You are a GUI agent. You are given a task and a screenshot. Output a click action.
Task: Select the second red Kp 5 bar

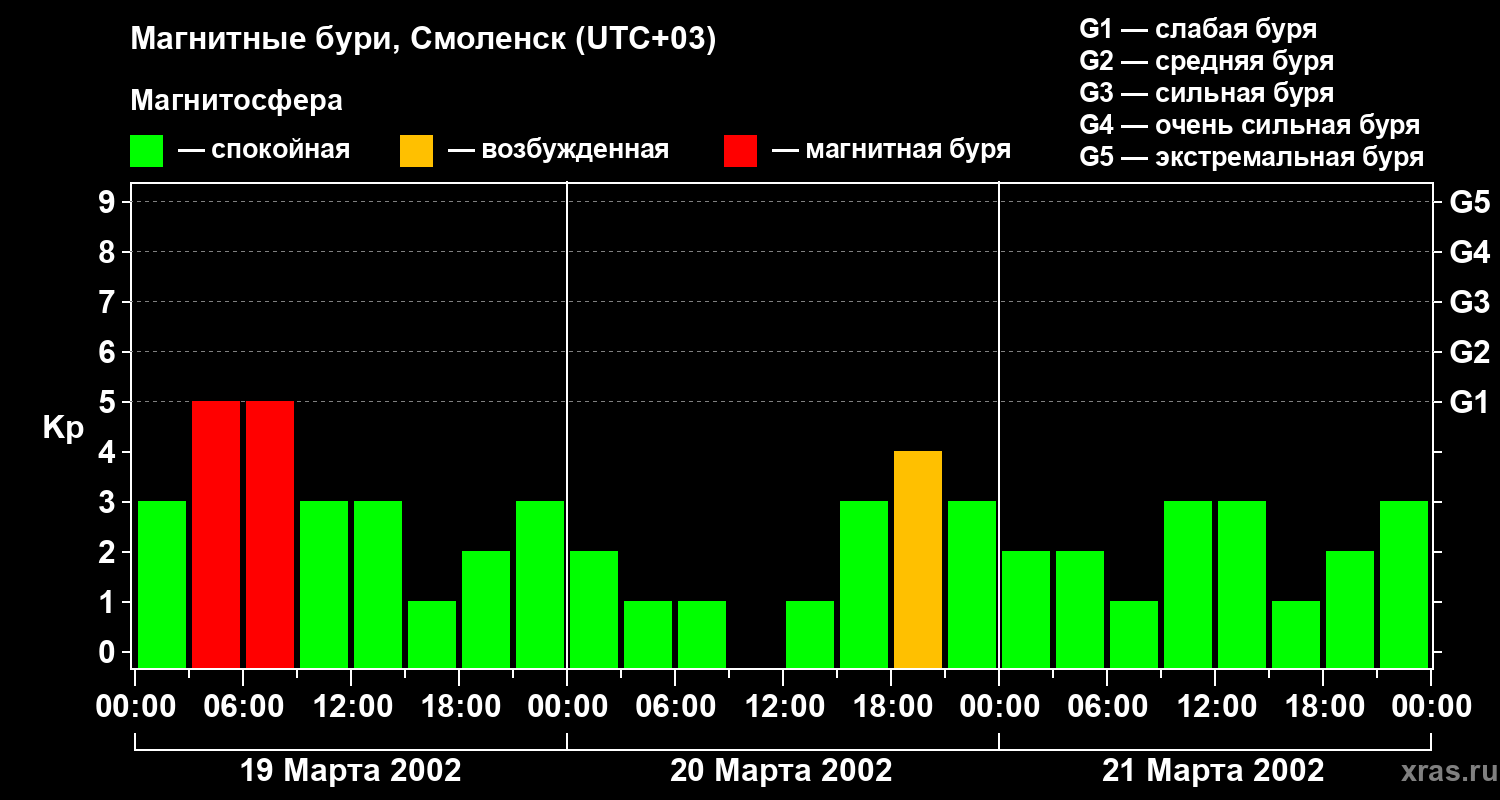(x=270, y=535)
